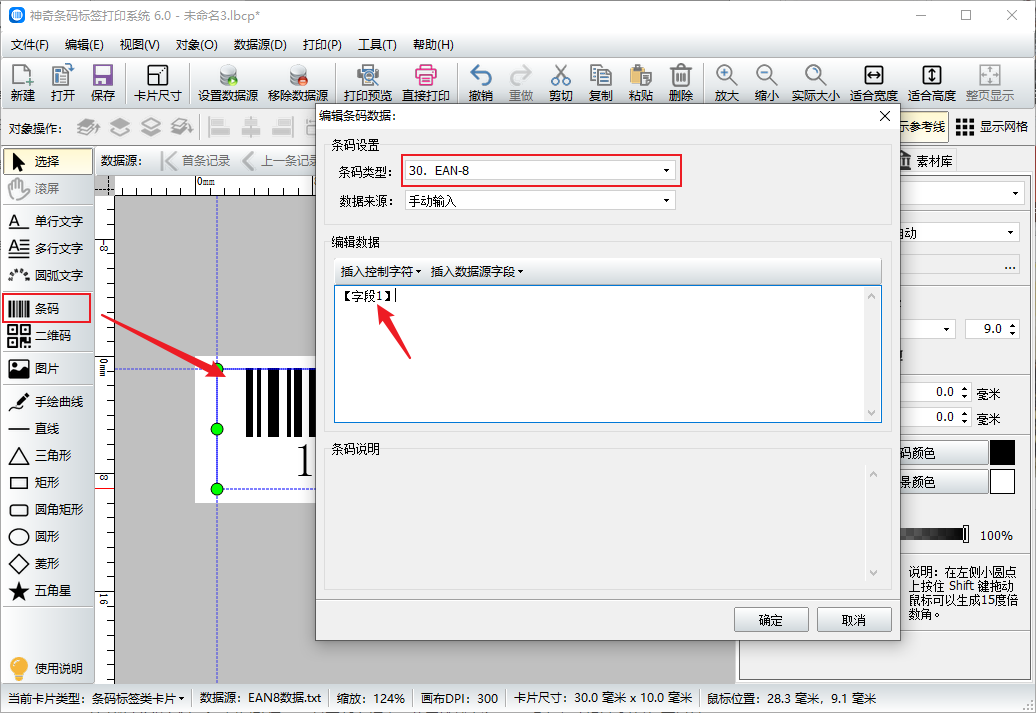
Task: Open 插入控制字符 dropdown
Action: coord(381,272)
